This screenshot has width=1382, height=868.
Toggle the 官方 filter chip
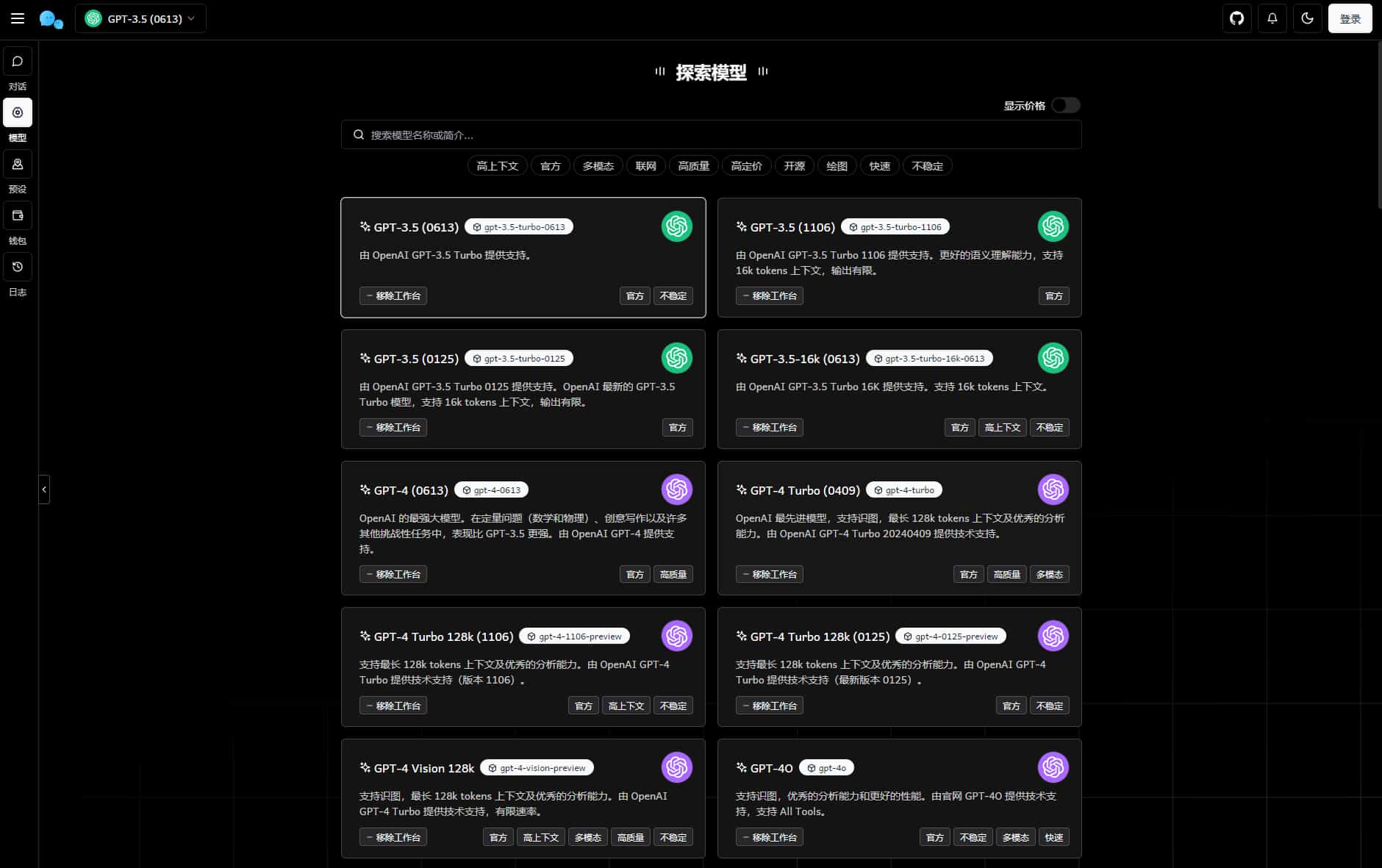[x=550, y=165]
